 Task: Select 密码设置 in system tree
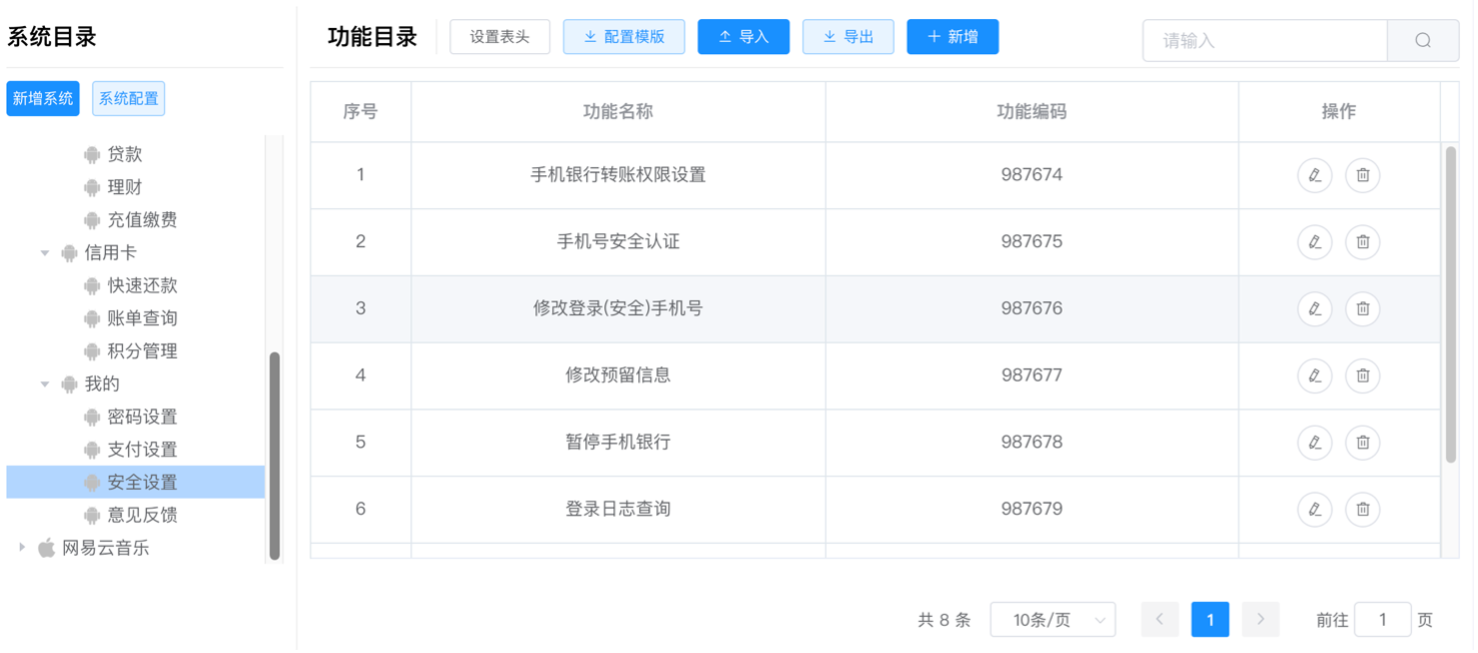(x=142, y=417)
